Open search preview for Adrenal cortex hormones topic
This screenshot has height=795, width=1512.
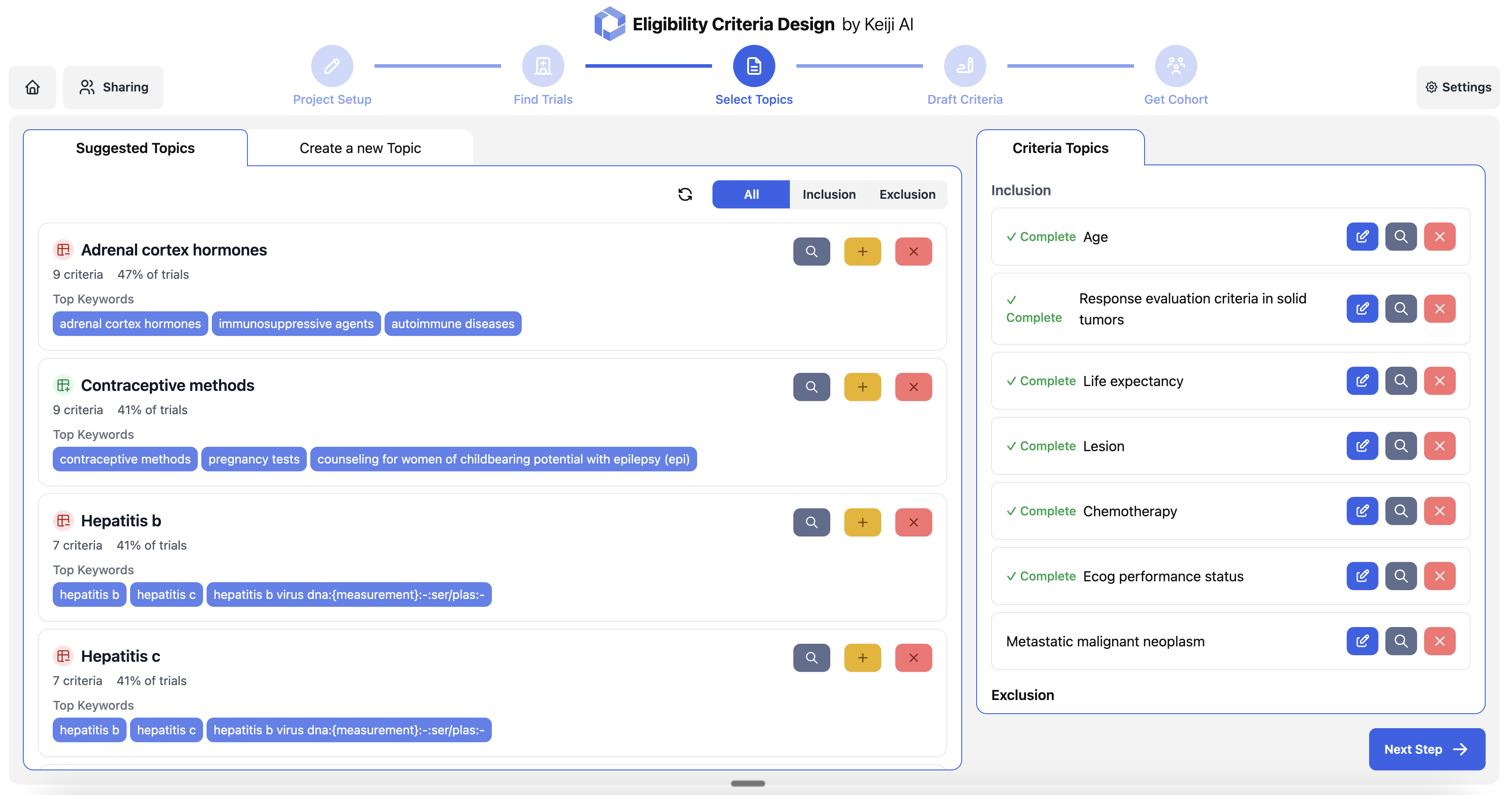[x=812, y=252]
